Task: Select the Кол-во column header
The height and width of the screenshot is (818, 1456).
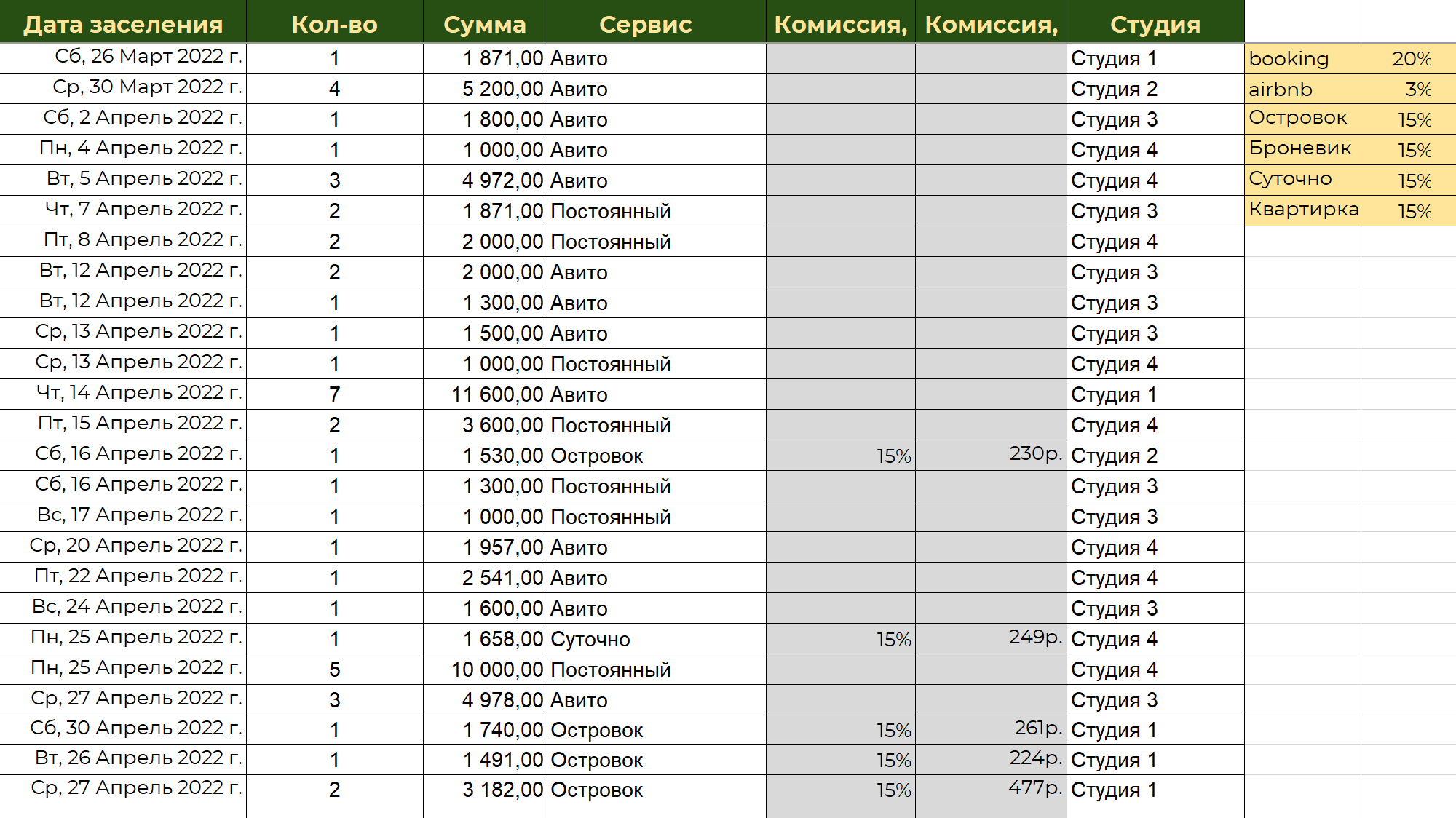Action: [x=335, y=22]
